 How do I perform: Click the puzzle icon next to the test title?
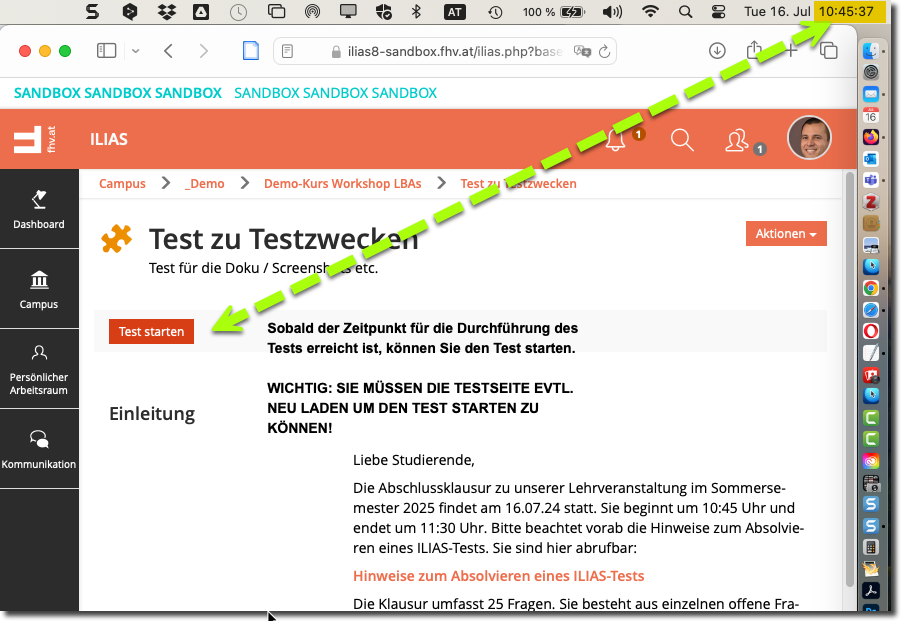tap(117, 240)
